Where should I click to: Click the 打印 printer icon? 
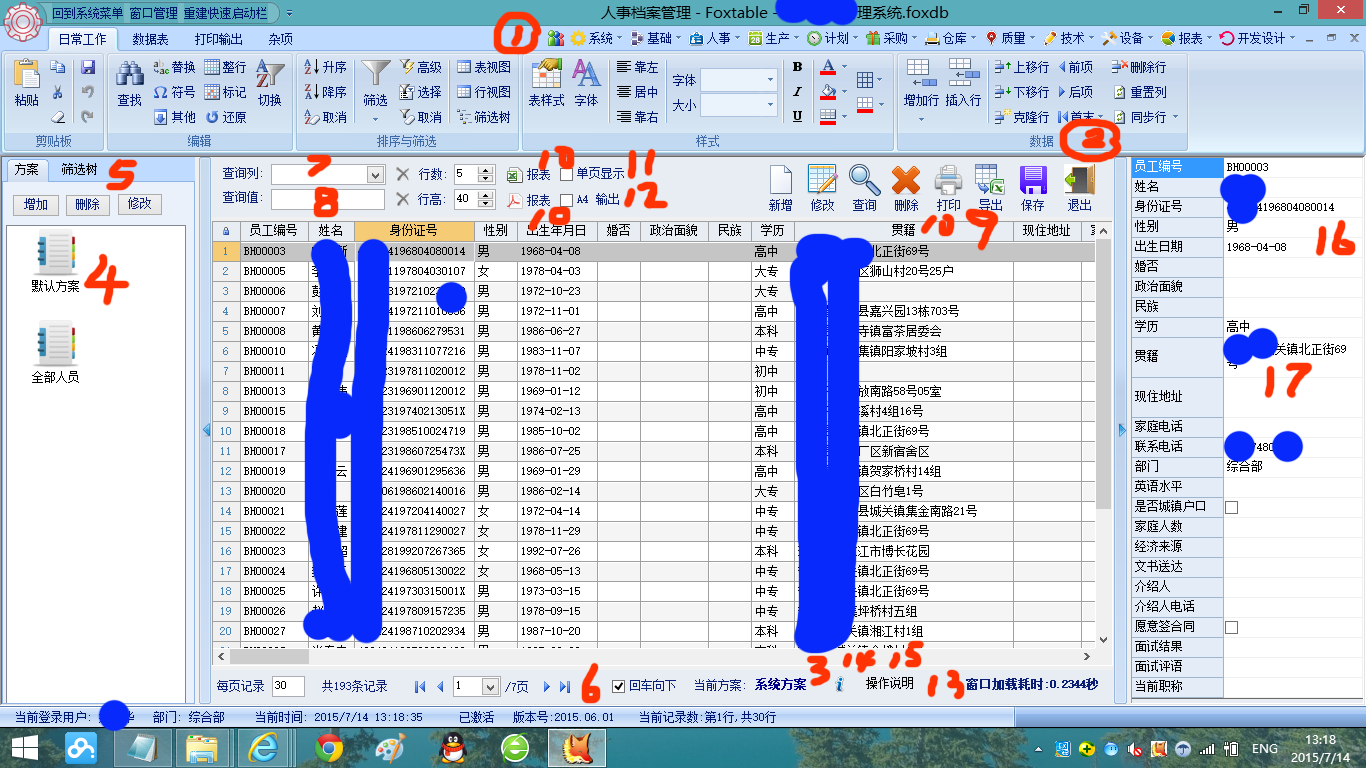click(x=948, y=181)
